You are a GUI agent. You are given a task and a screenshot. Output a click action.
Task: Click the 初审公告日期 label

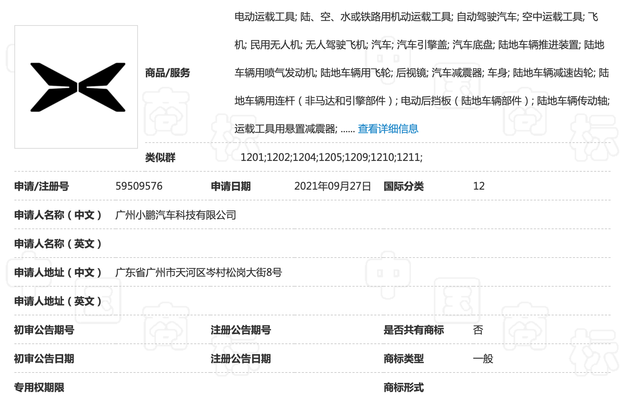44,359
